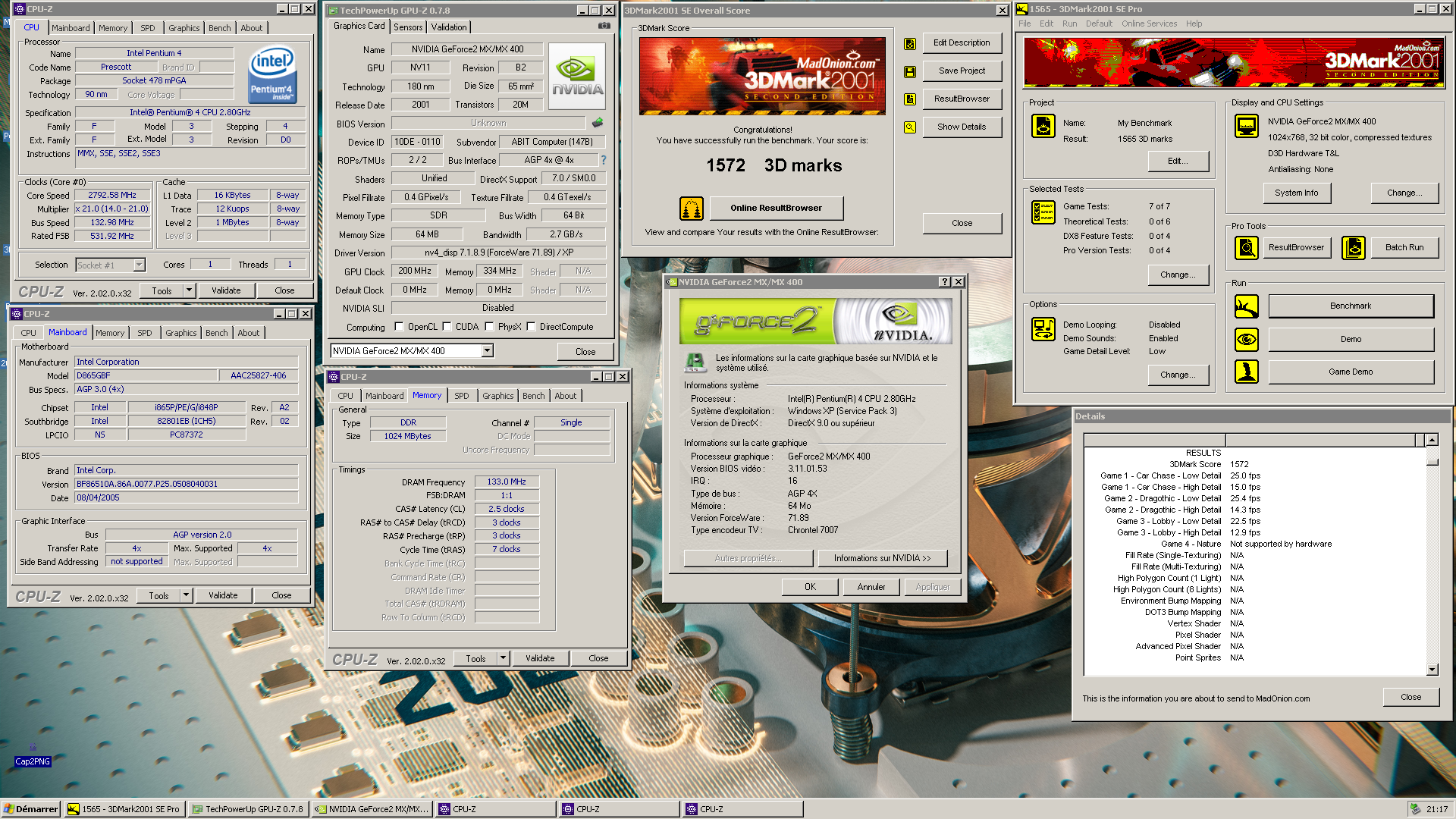Toggle the DirectCompute checkbox
Screen dimensions: 1456x819
(x=532, y=327)
